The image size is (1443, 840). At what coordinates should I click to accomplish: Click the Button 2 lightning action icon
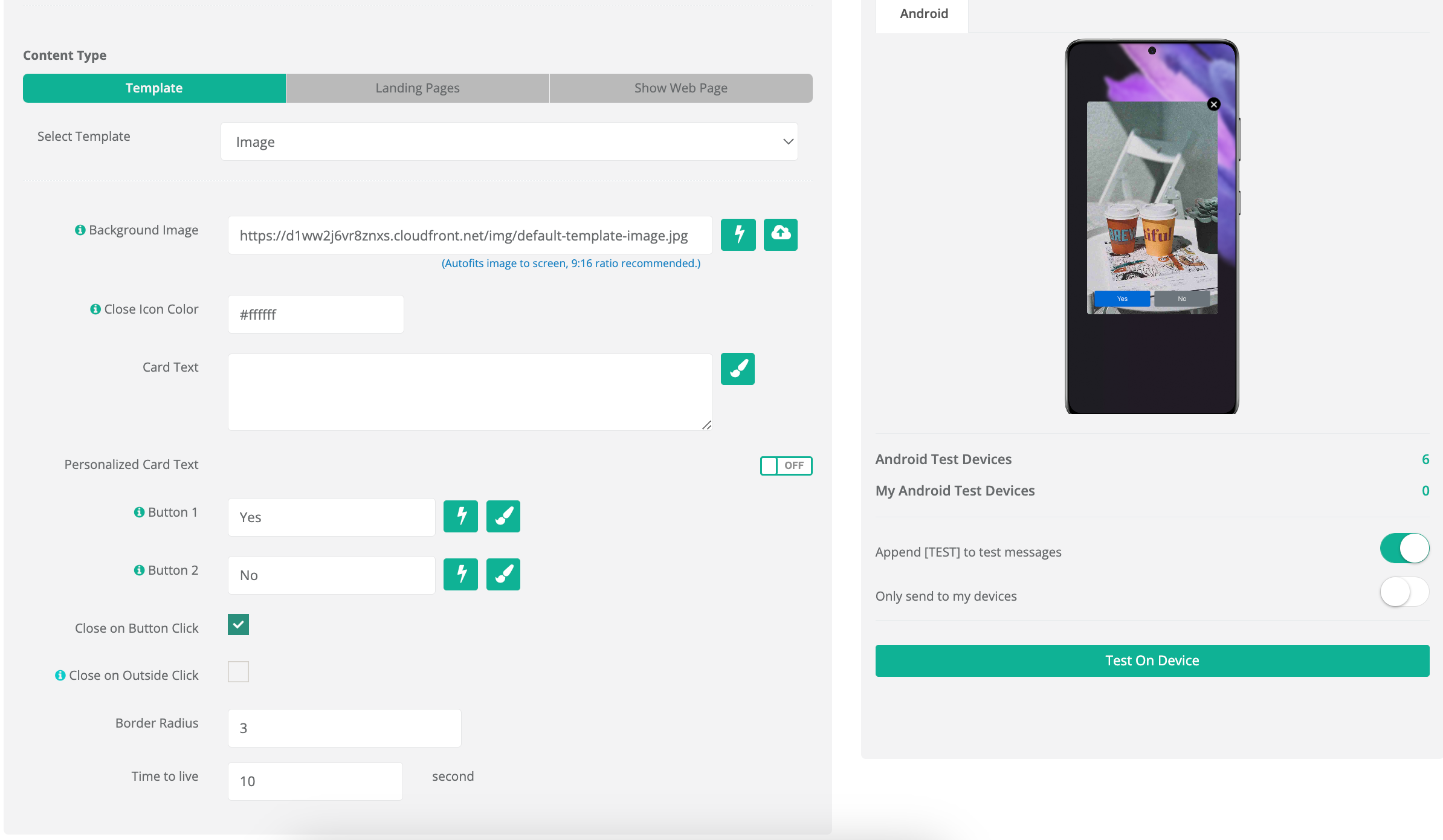[x=460, y=574]
